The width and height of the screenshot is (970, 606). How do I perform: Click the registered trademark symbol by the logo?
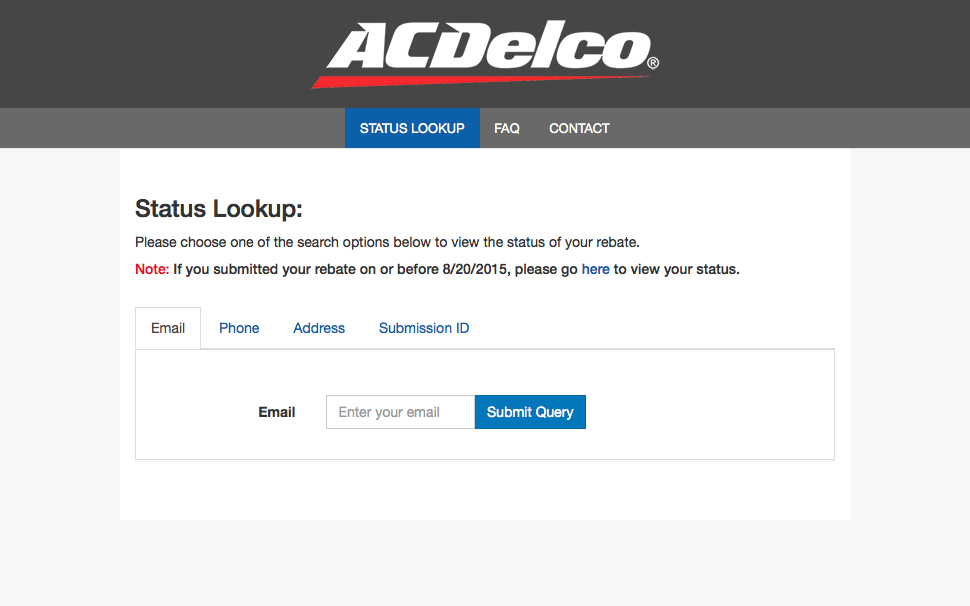click(x=653, y=64)
